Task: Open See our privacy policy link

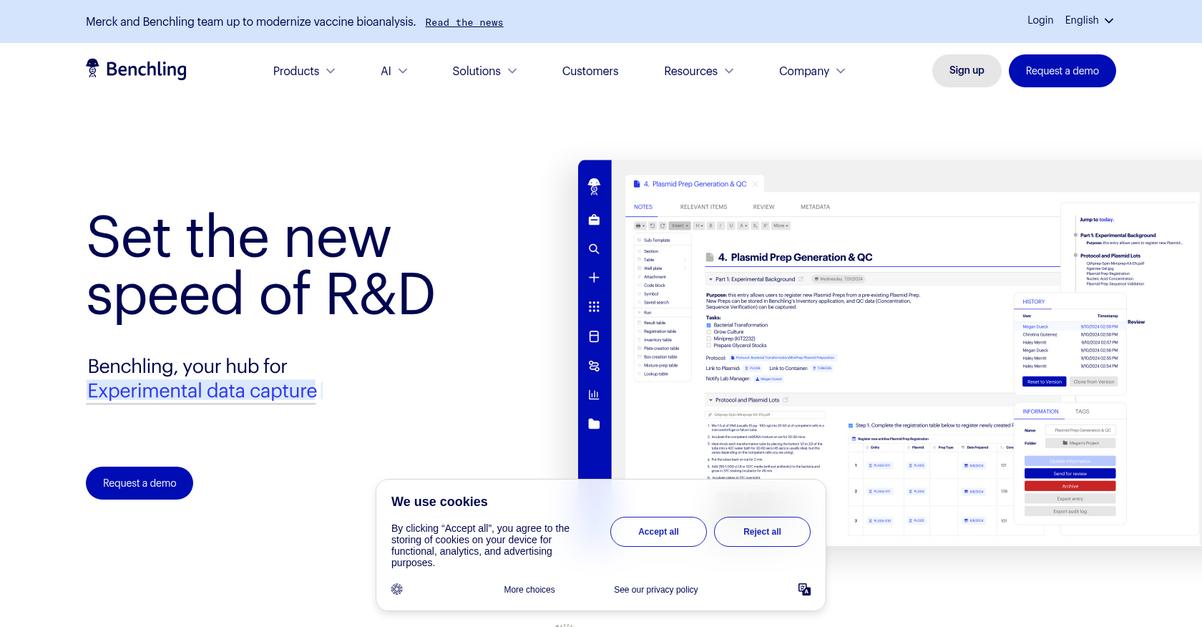Action: point(656,589)
